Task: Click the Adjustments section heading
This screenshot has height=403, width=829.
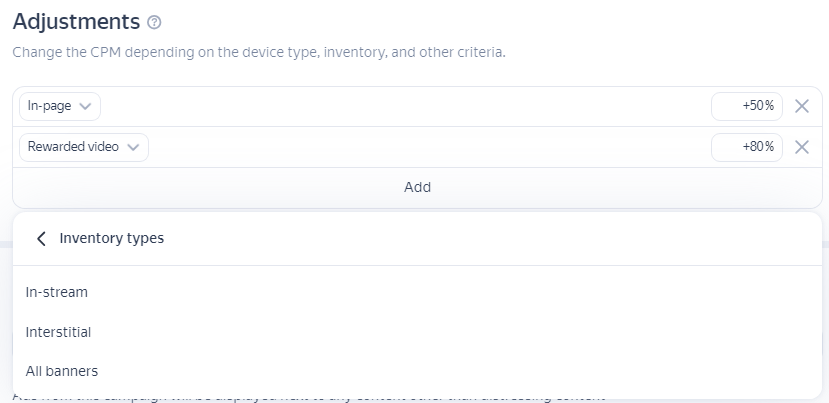Action: [x=76, y=21]
